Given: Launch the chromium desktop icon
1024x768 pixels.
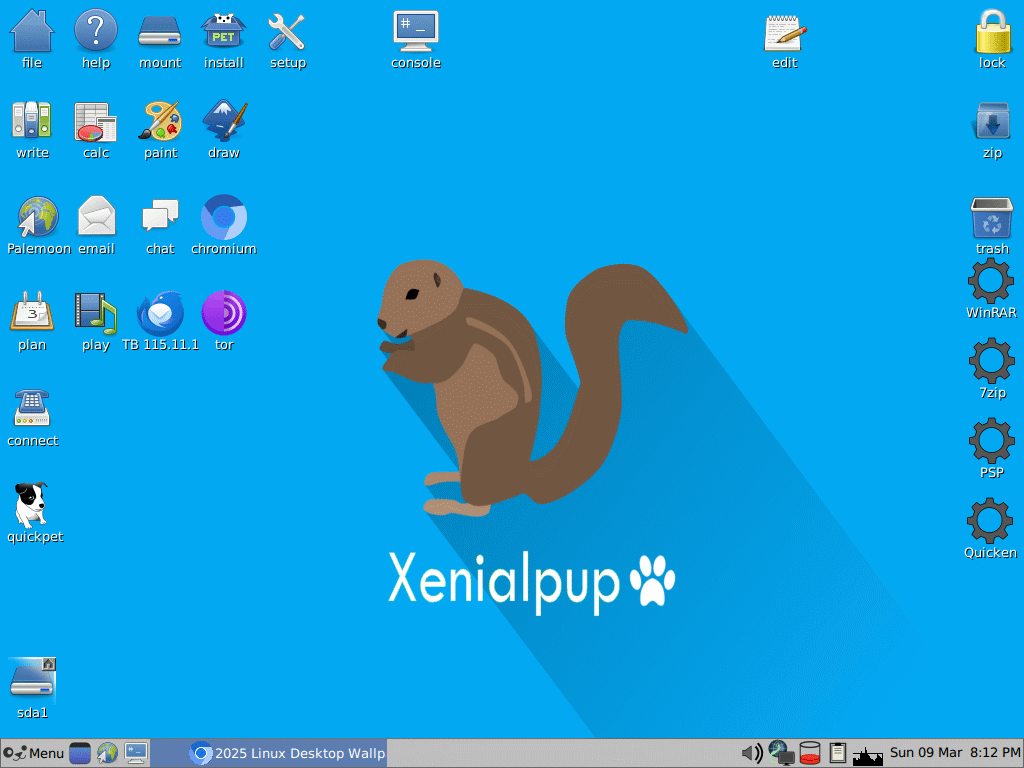Looking at the screenshot, I should point(223,217).
